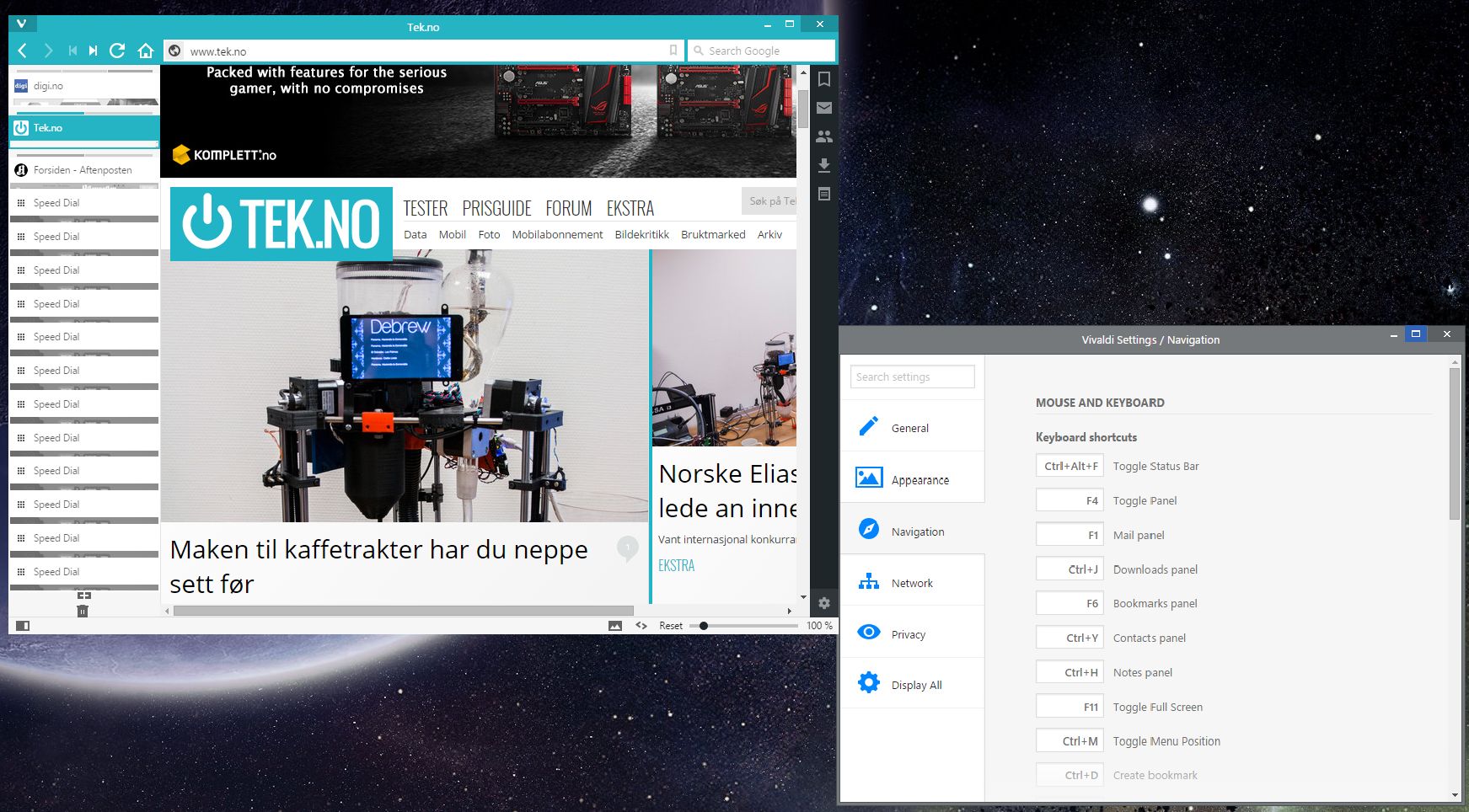This screenshot has width=1469, height=812.
Task: Edit Contacts panel Ctrl+Y shortcut field
Action: [1070, 638]
